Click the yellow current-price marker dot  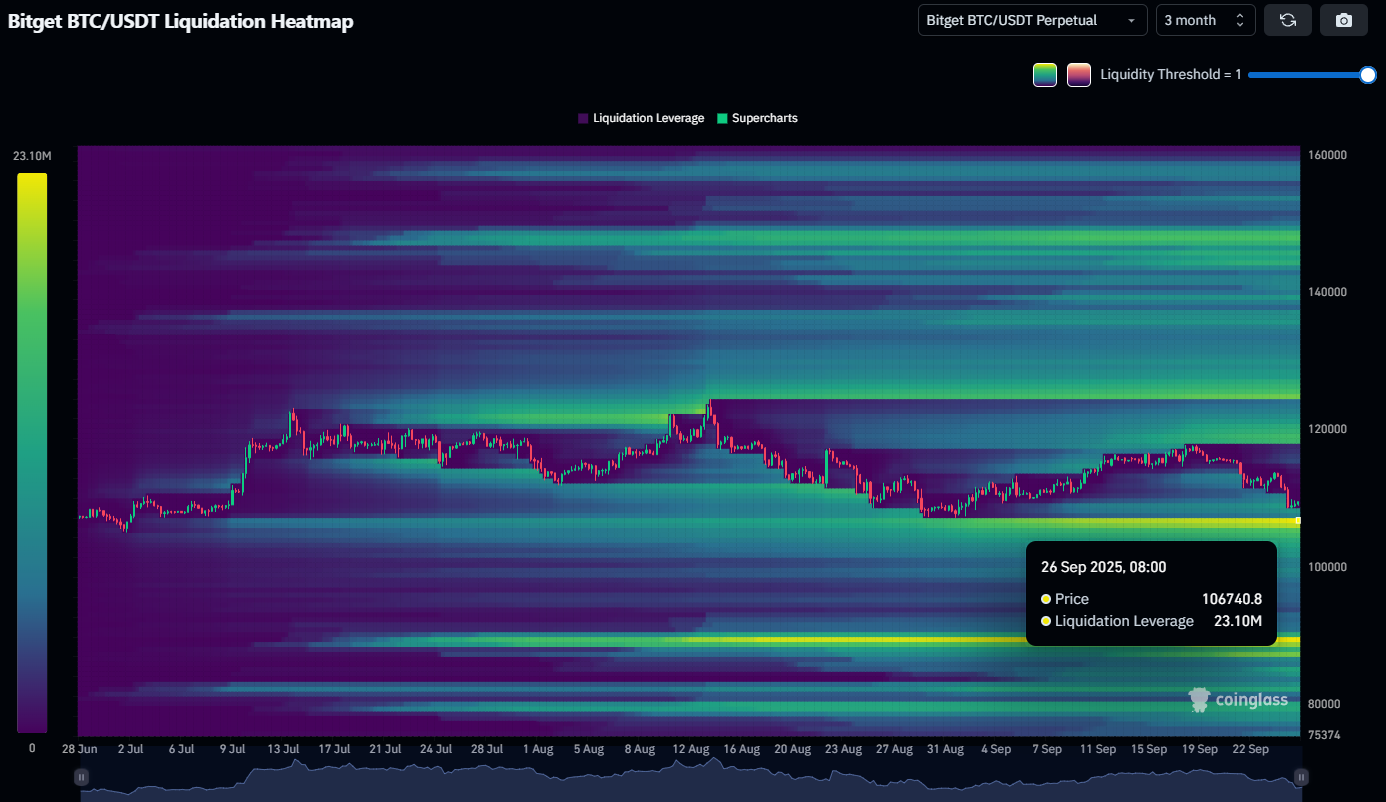point(1298,520)
